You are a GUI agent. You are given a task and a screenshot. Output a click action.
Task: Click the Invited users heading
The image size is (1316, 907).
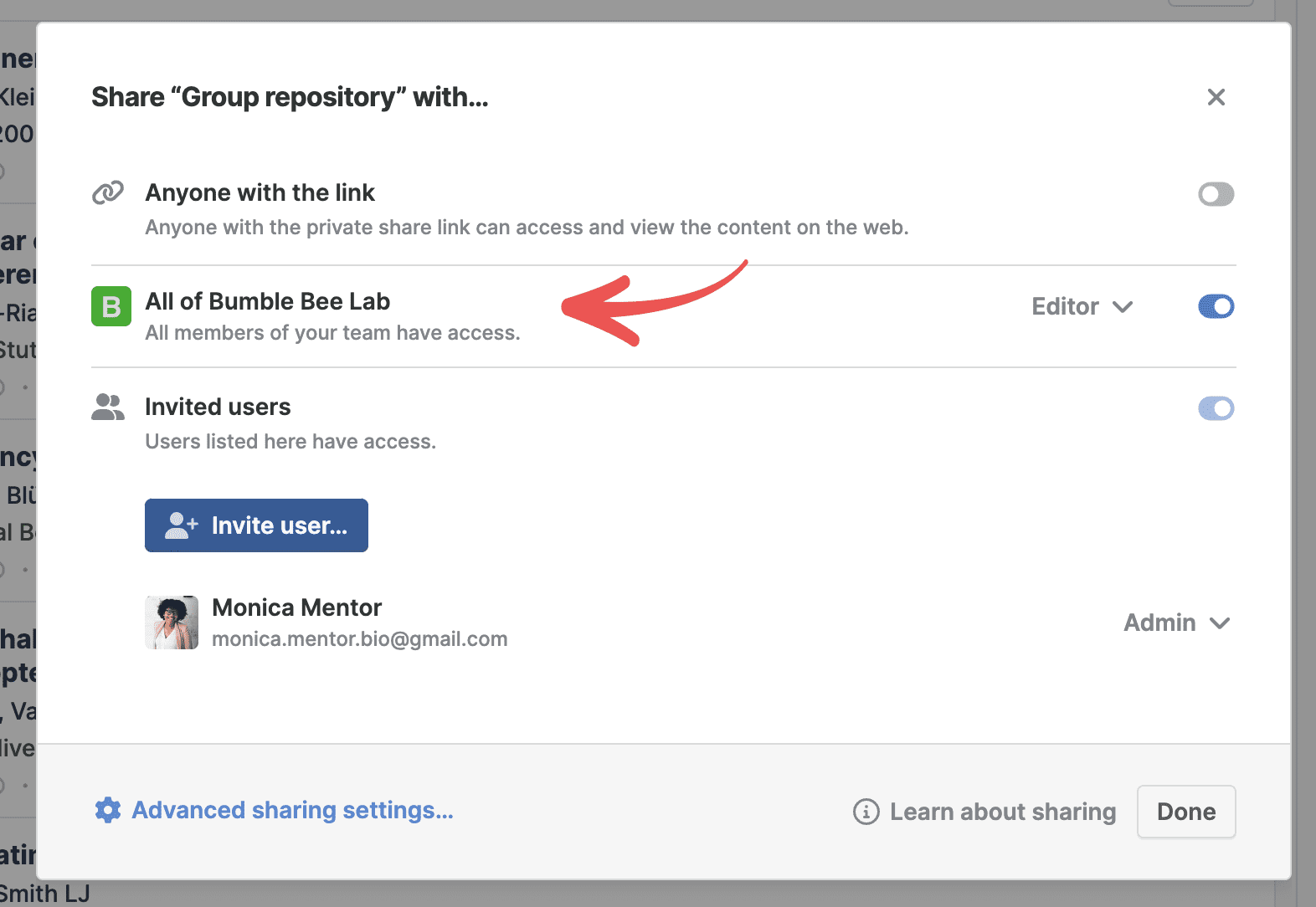(x=218, y=407)
